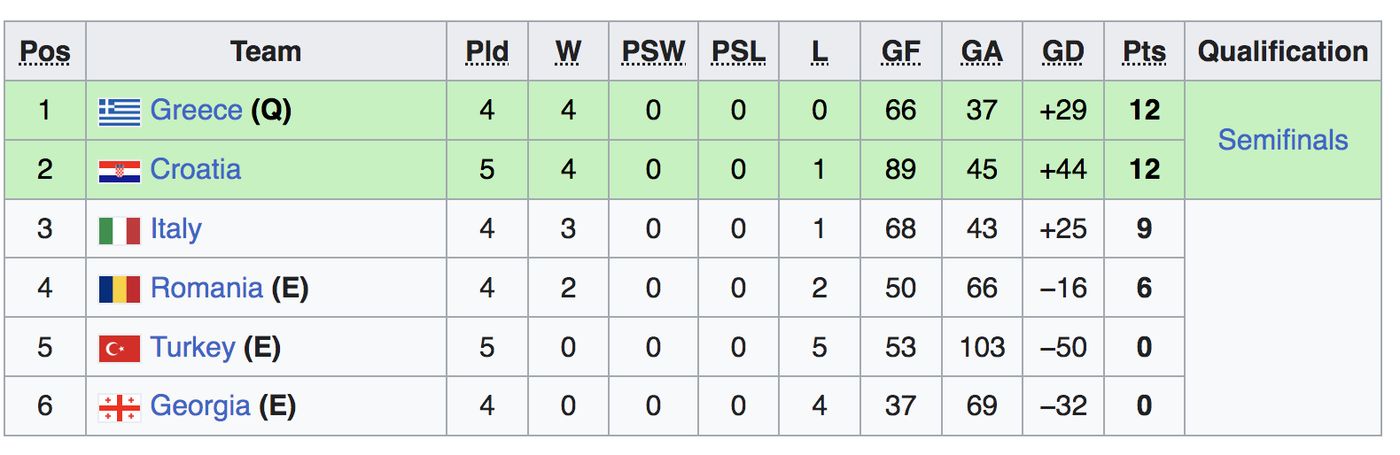The image size is (1400, 455).
Task: Click the Pld column header
Action: pos(487,51)
